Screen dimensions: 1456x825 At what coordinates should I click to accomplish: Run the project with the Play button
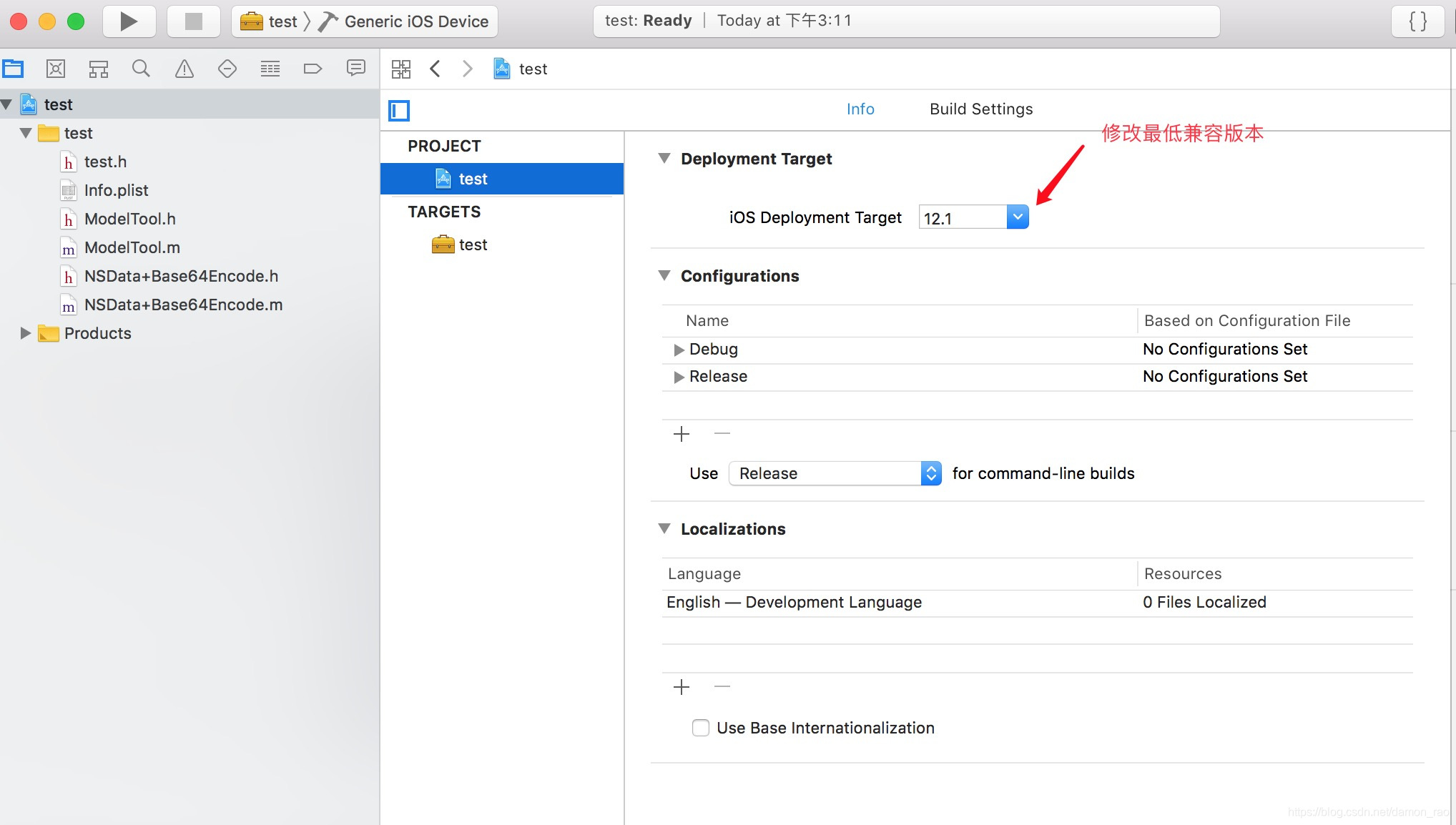coord(129,21)
